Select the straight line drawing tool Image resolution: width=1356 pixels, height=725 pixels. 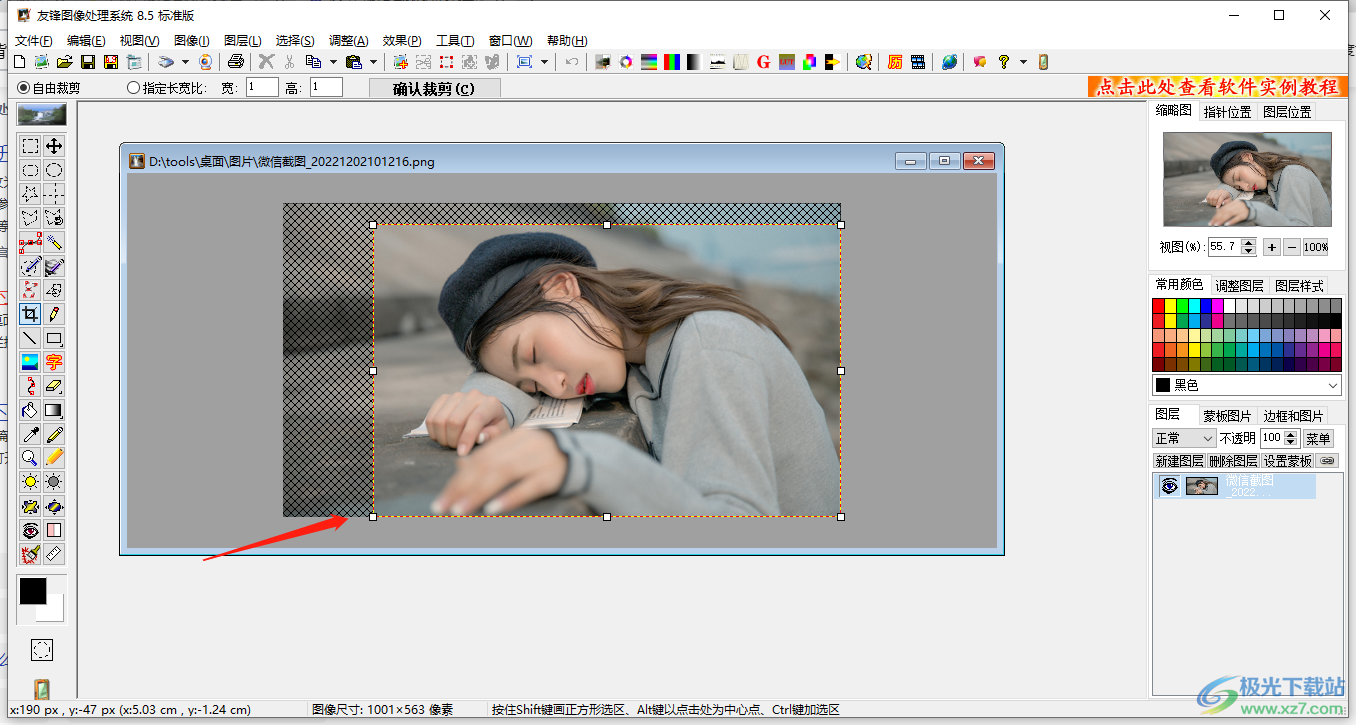pyautogui.click(x=31, y=338)
